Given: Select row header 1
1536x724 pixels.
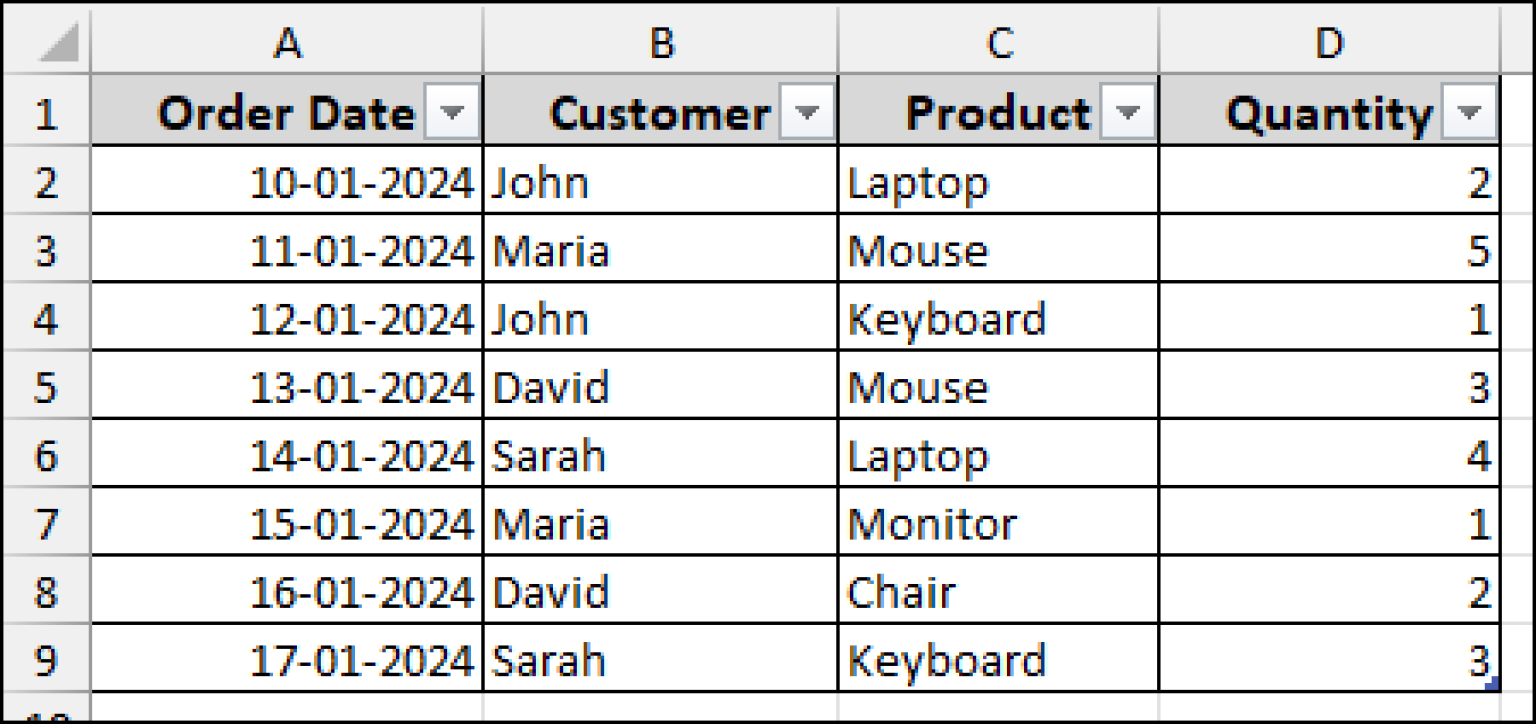Looking at the screenshot, I should coord(45,112).
